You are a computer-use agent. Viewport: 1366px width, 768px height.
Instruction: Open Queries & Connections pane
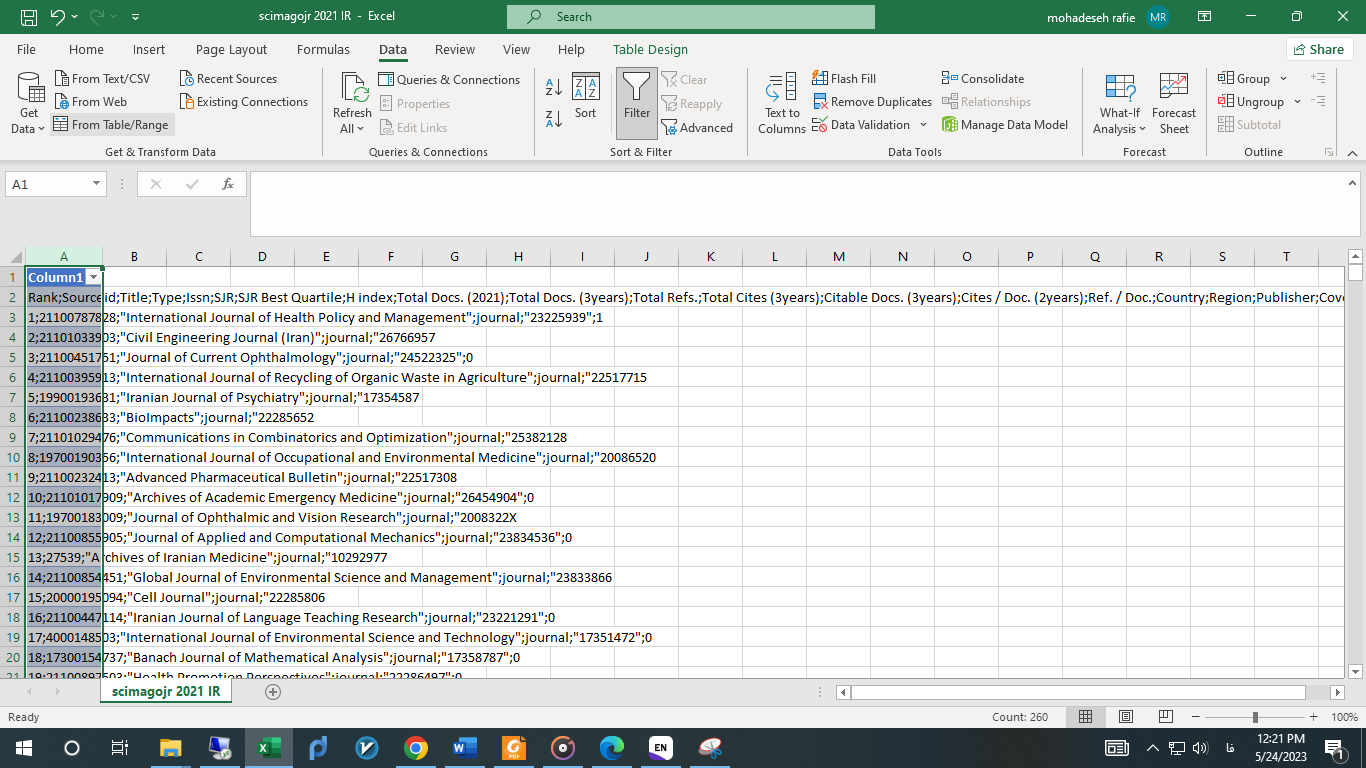(x=449, y=80)
